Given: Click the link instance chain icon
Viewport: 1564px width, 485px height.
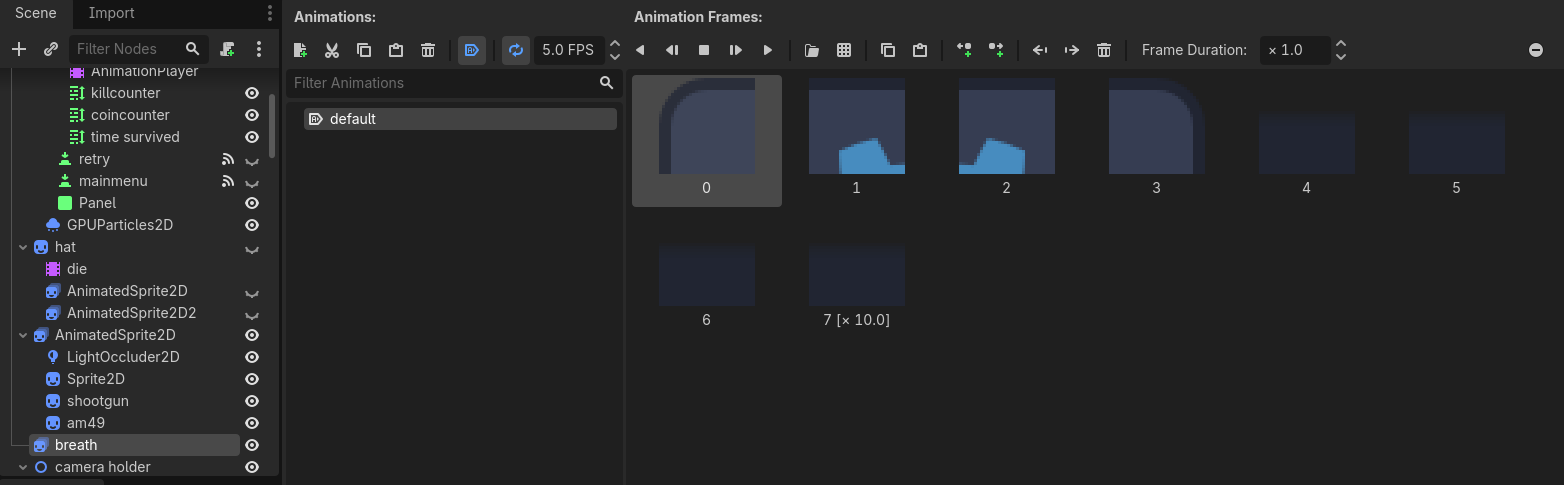Looking at the screenshot, I should tap(51, 49).
